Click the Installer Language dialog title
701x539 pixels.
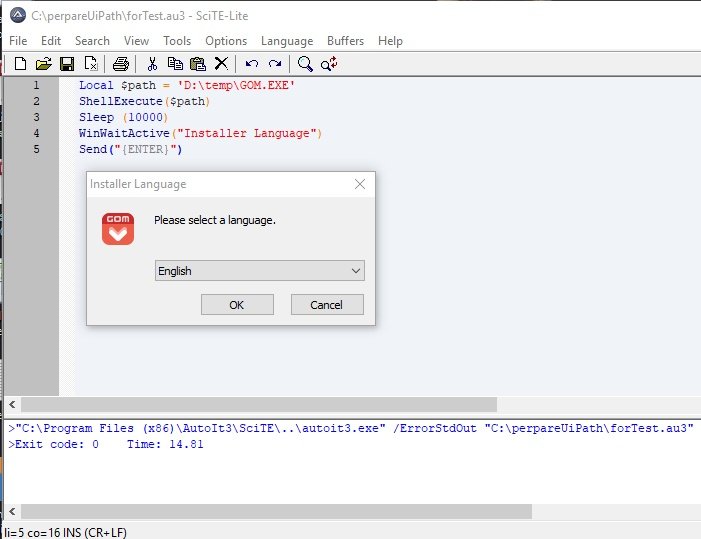pyautogui.click(x=138, y=184)
